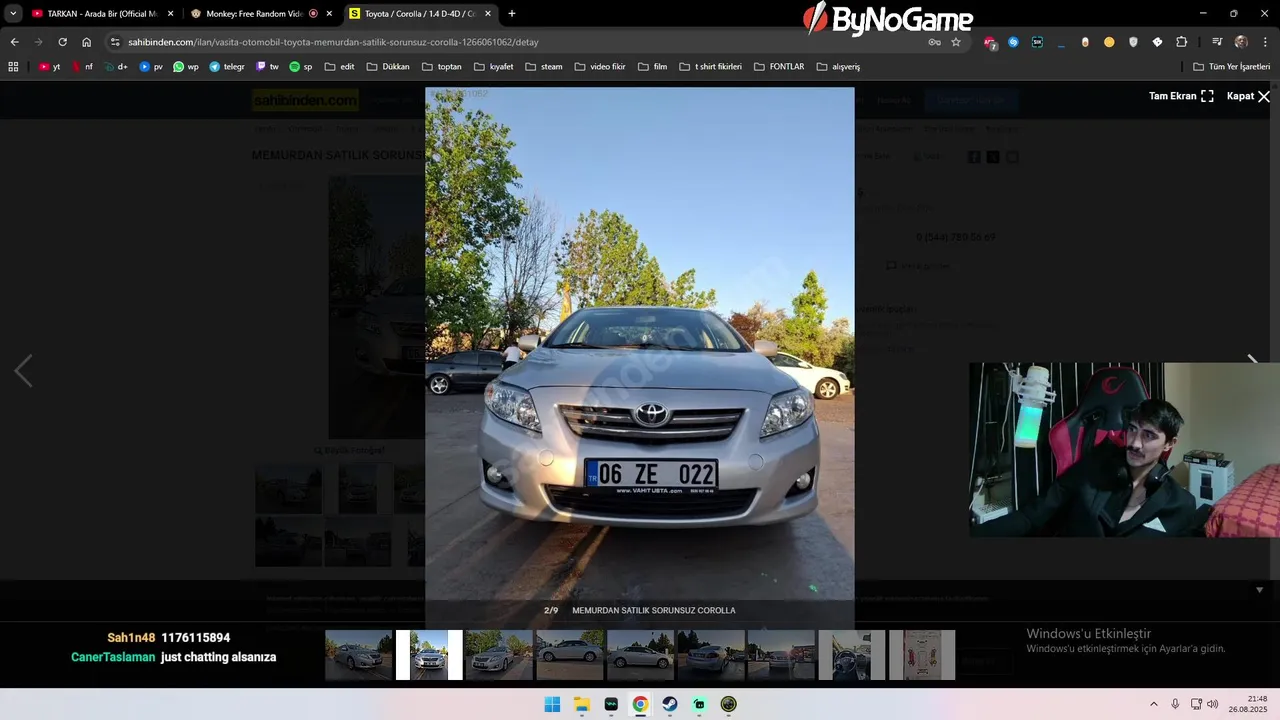Show the previous photo with left arrow
The width and height of the screenshot is (1280, 720).
[x=23, y=371]
